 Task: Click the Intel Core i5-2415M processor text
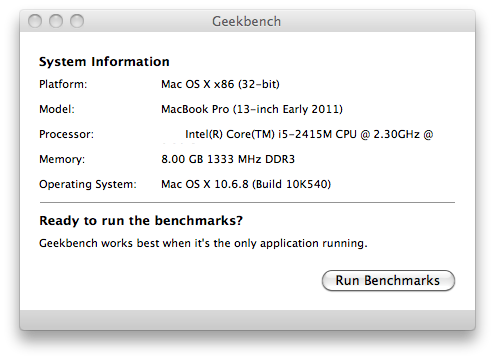click(309, 134)
